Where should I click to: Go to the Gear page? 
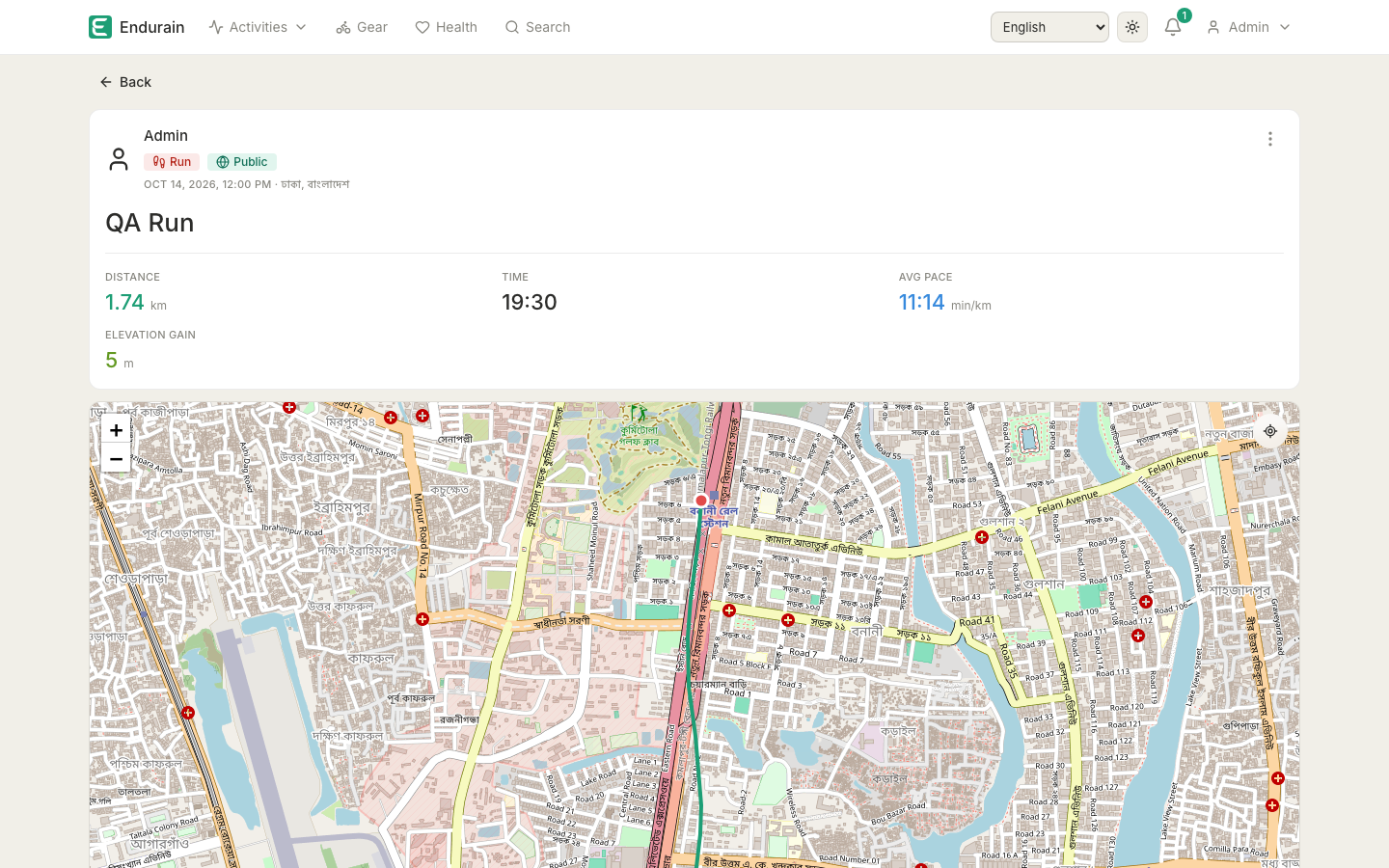tap(362, 27)
